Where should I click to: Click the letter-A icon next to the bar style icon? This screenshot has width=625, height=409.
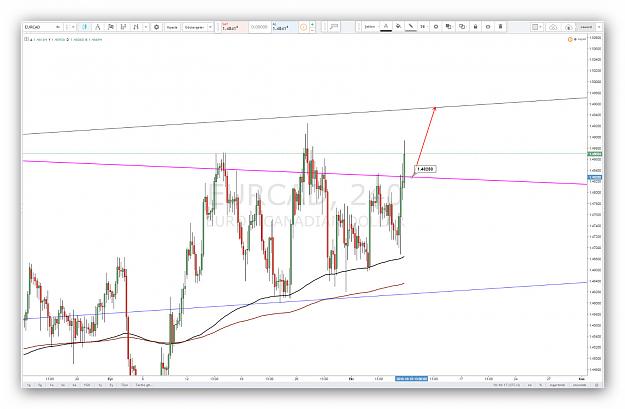[x=97, y=27]
